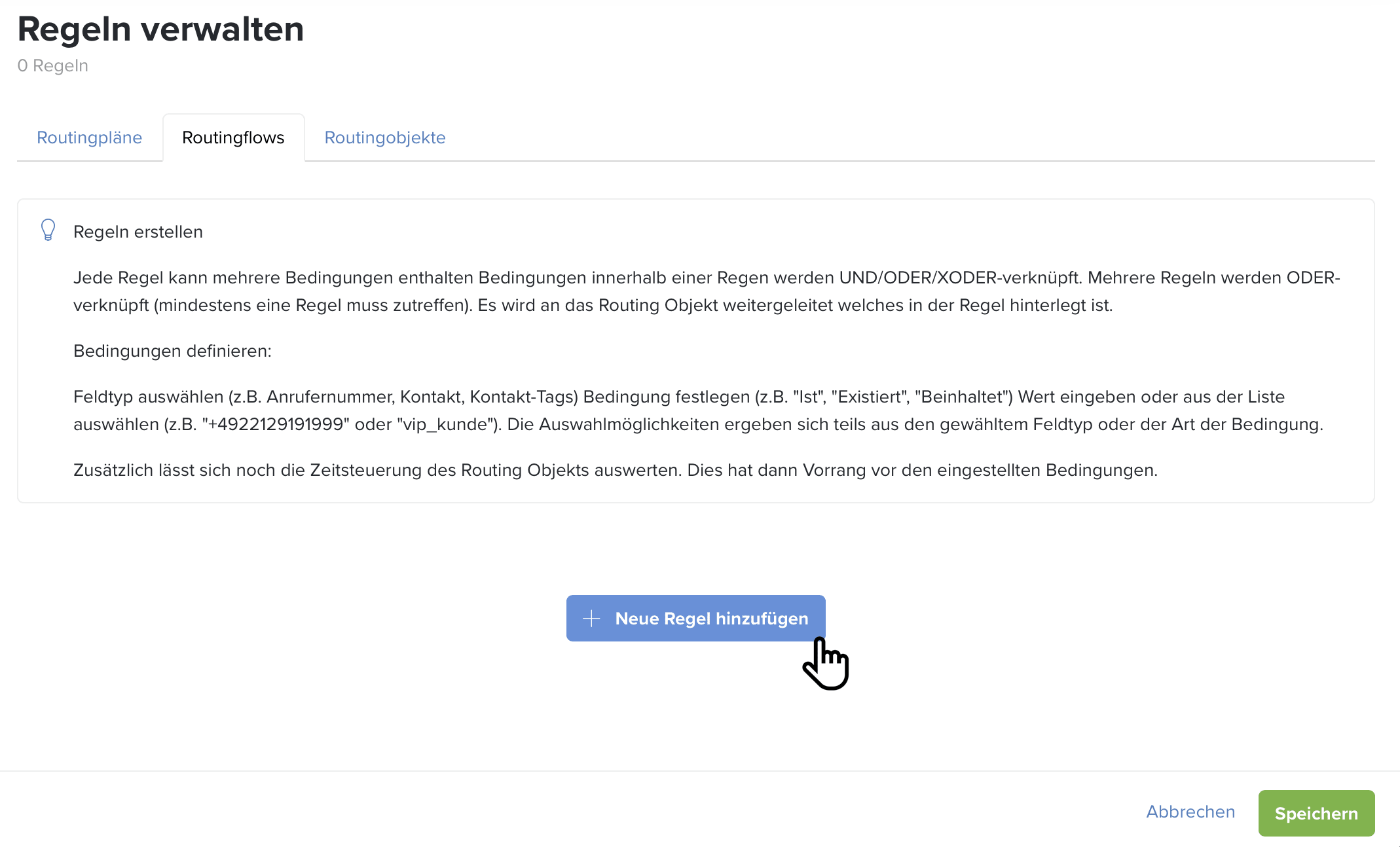Switch to the Routingpläne tab

89,137
